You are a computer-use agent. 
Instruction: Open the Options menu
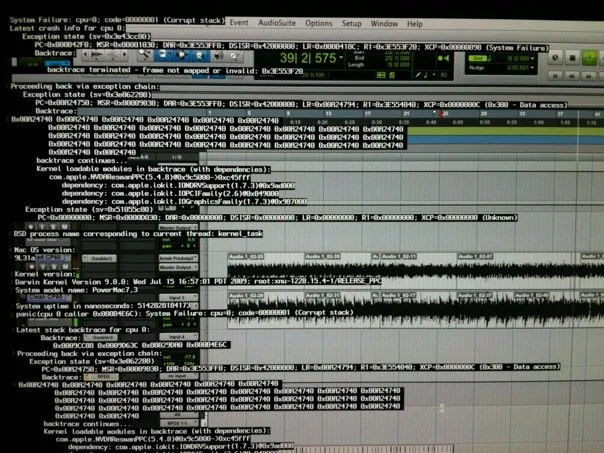point(319,23)
